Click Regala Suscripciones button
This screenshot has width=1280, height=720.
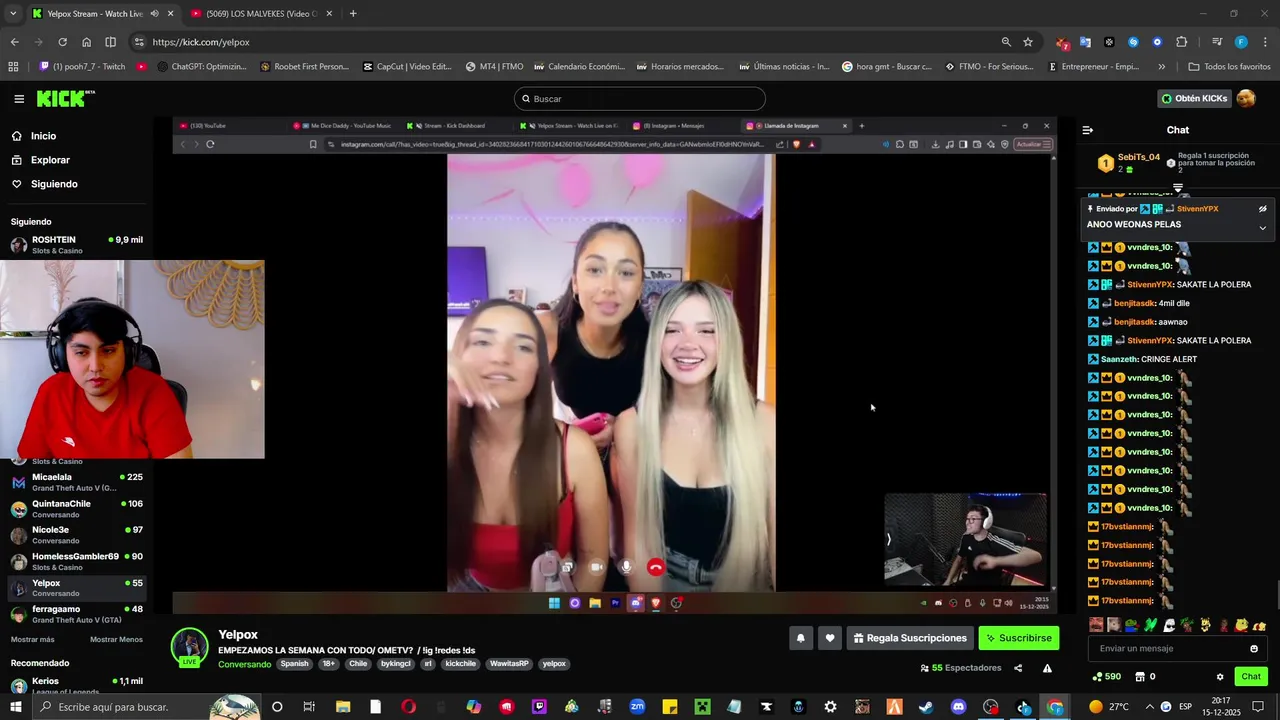tap(910, 638)
